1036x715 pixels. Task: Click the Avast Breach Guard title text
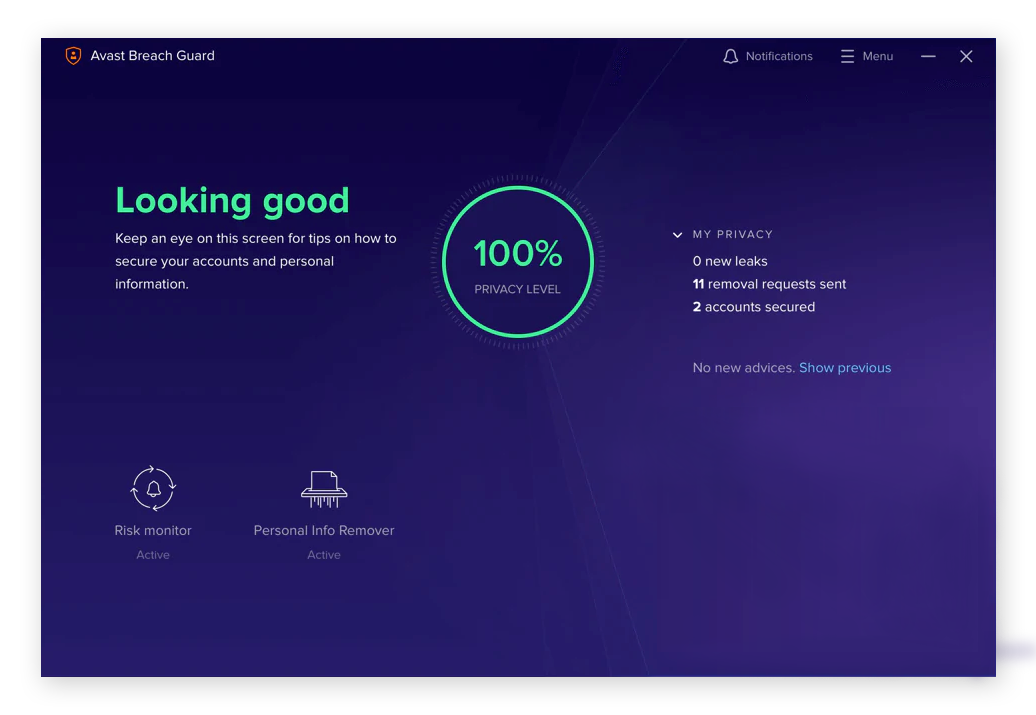point(153,56)
